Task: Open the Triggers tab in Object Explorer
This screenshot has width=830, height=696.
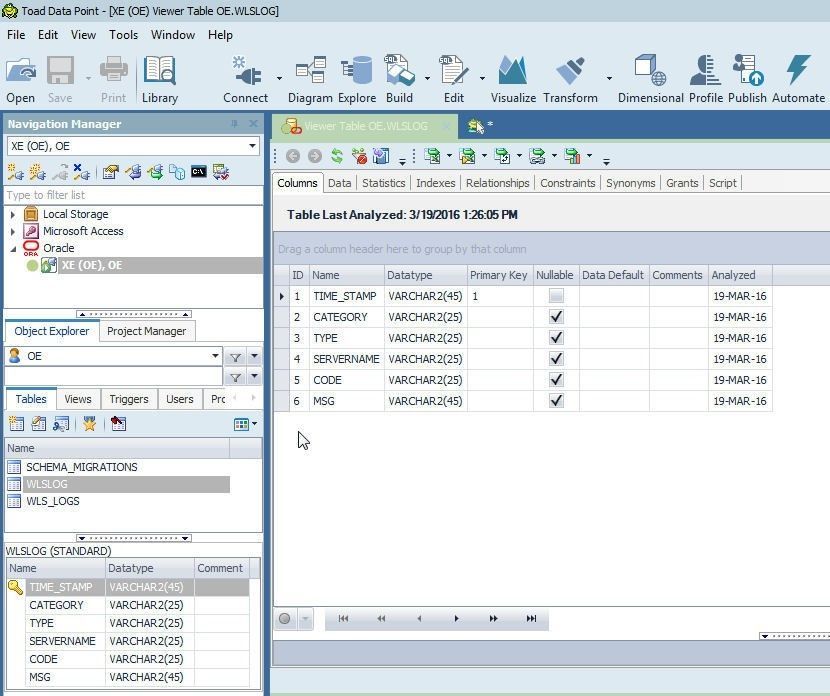Action: click(129, 399)
